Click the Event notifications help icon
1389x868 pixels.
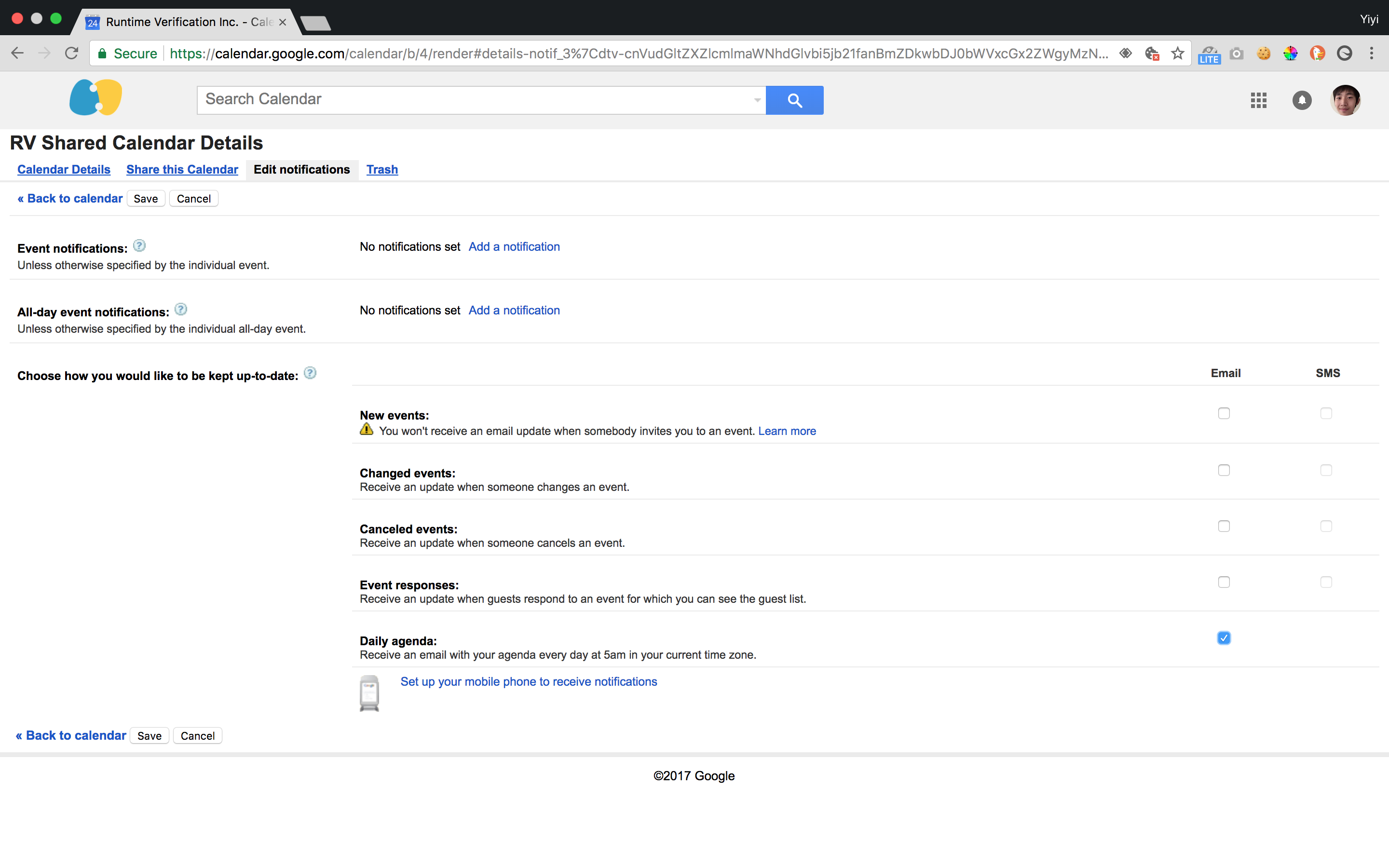pos(139,246)
